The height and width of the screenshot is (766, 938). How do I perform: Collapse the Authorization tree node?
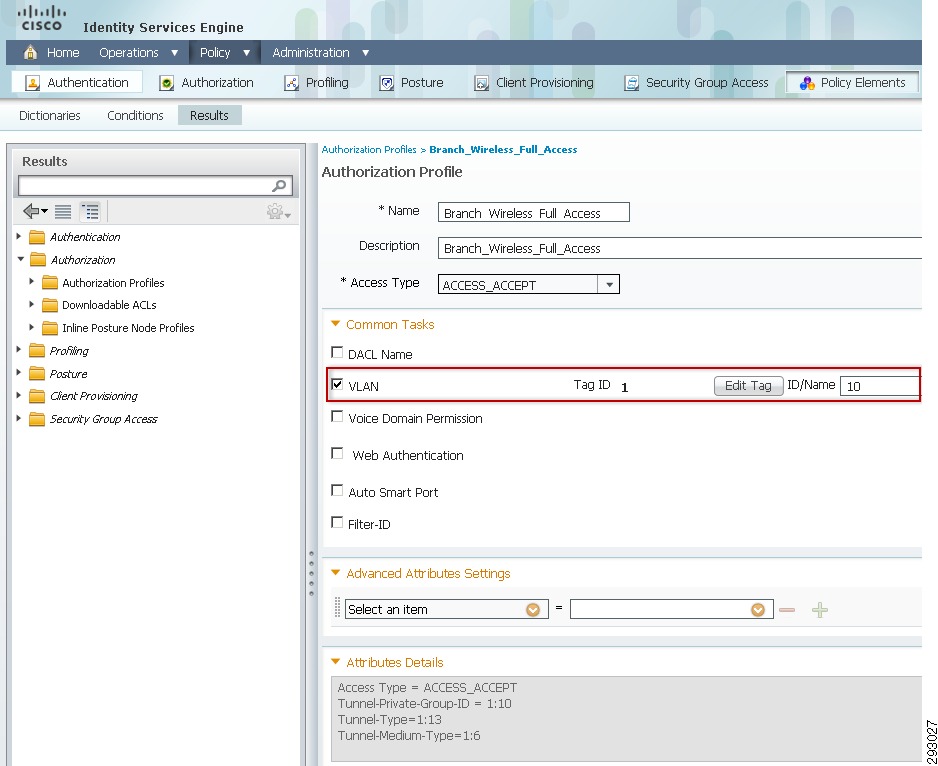20,259
